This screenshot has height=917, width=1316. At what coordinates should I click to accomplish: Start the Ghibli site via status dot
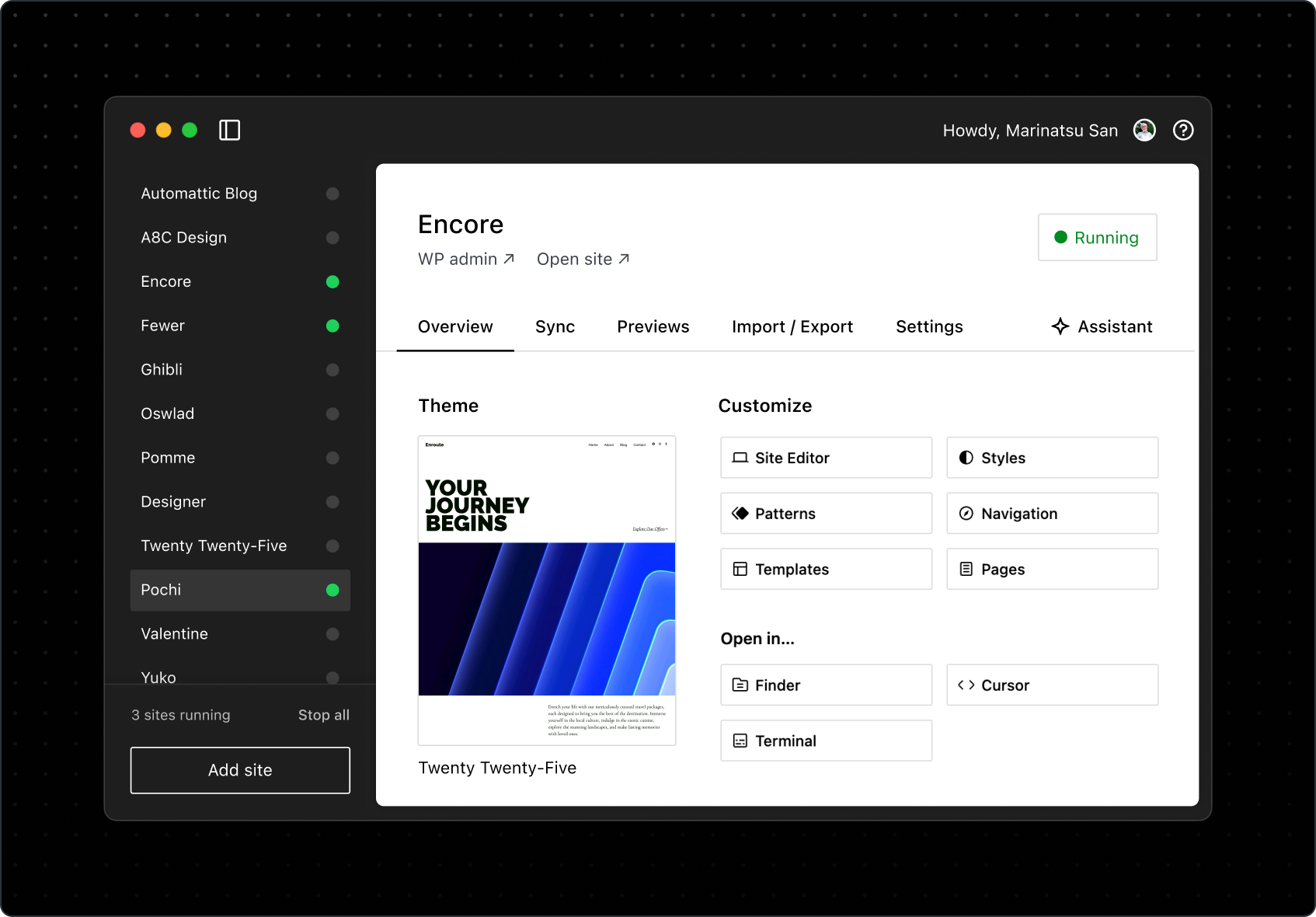(332, 370)
